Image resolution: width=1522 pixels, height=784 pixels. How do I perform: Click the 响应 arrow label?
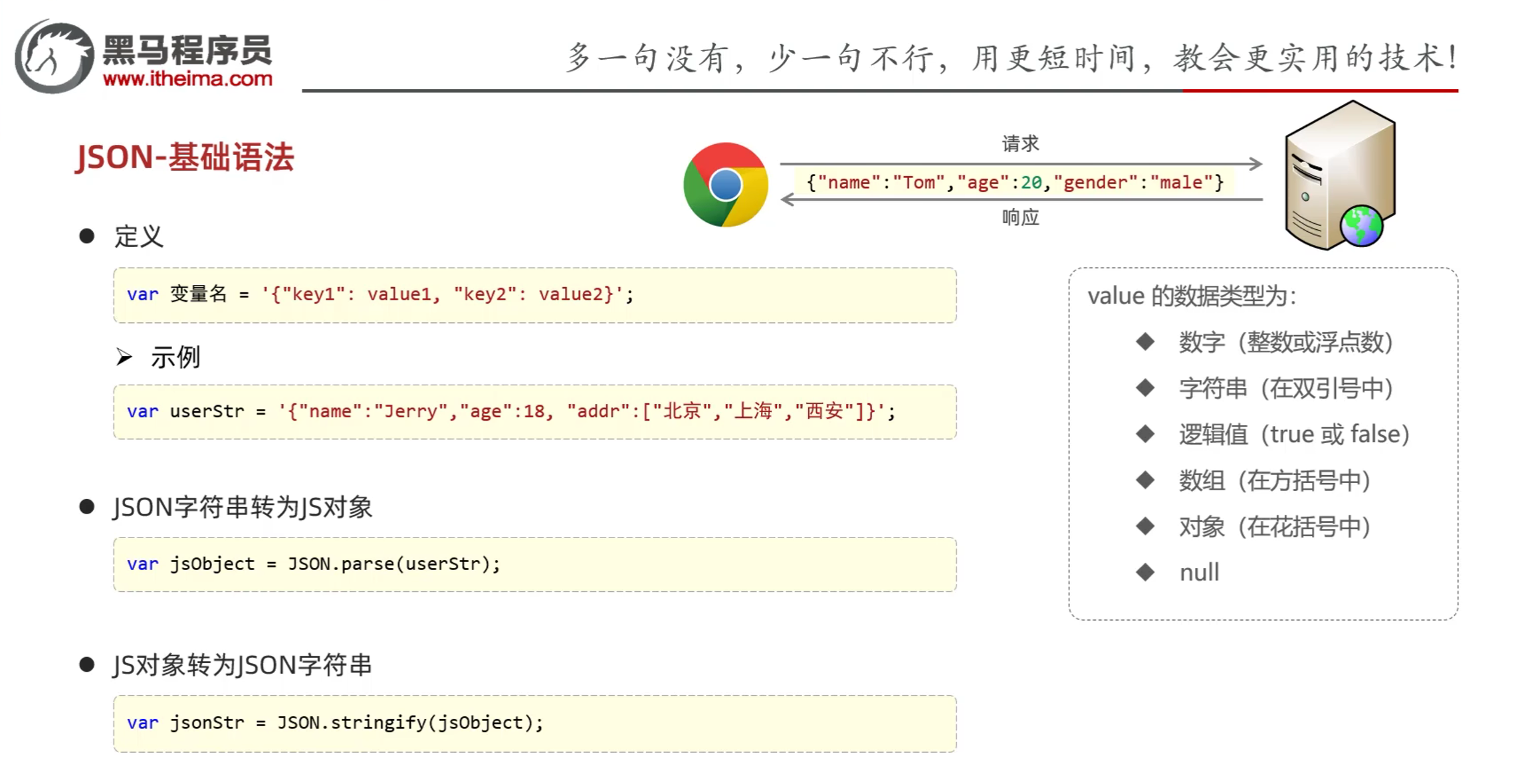click(1022, 217)
